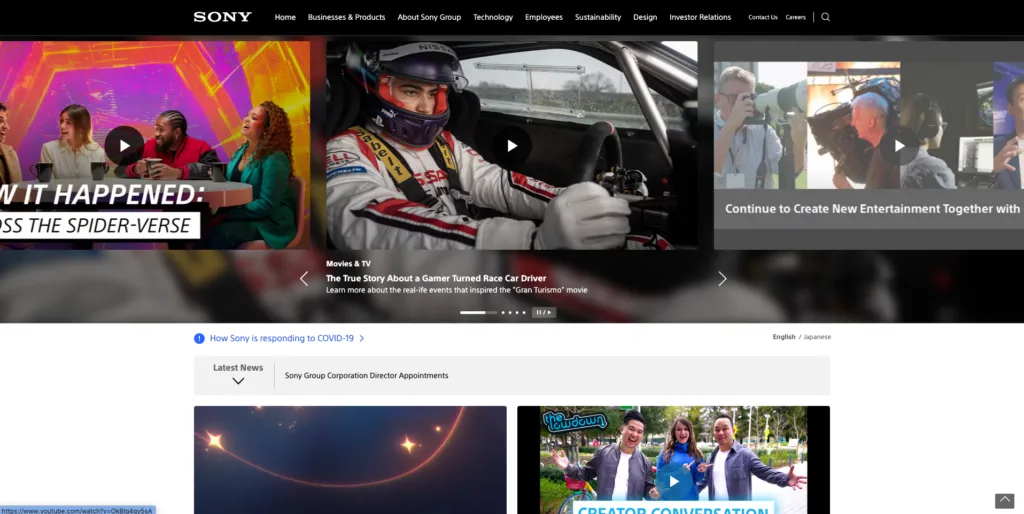1024x514 pixels.
Task: Play the photographers video on the right slide
Action: (899, 146)
